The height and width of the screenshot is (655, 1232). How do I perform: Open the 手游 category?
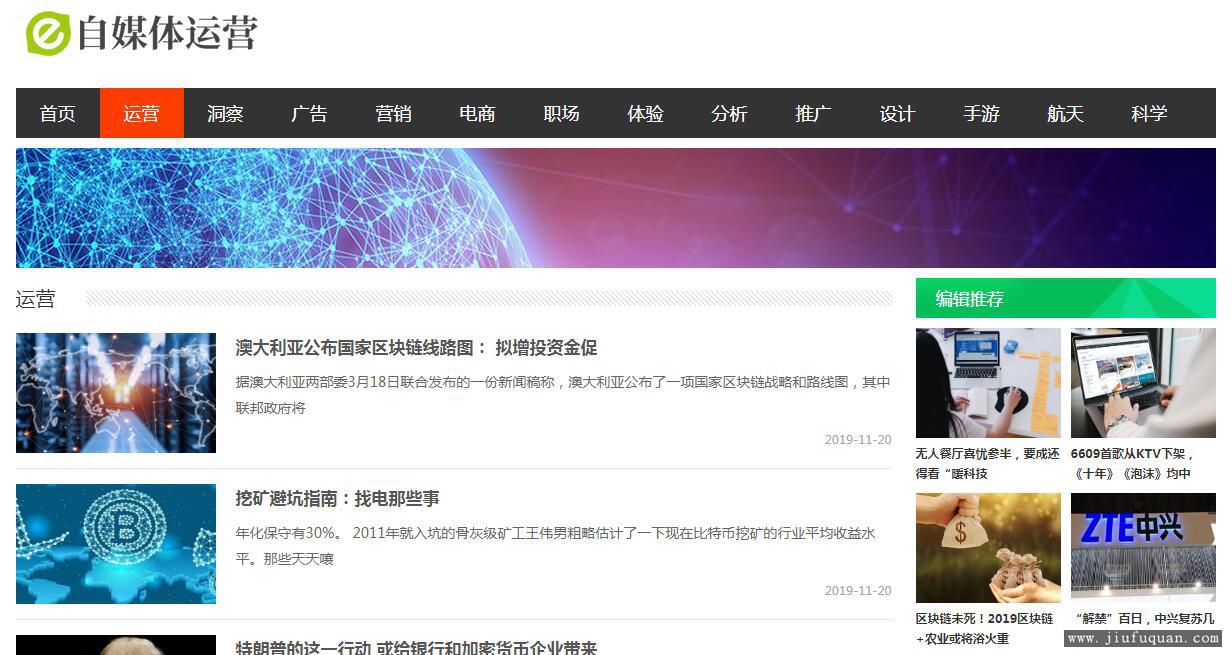[x=982, y=113]
